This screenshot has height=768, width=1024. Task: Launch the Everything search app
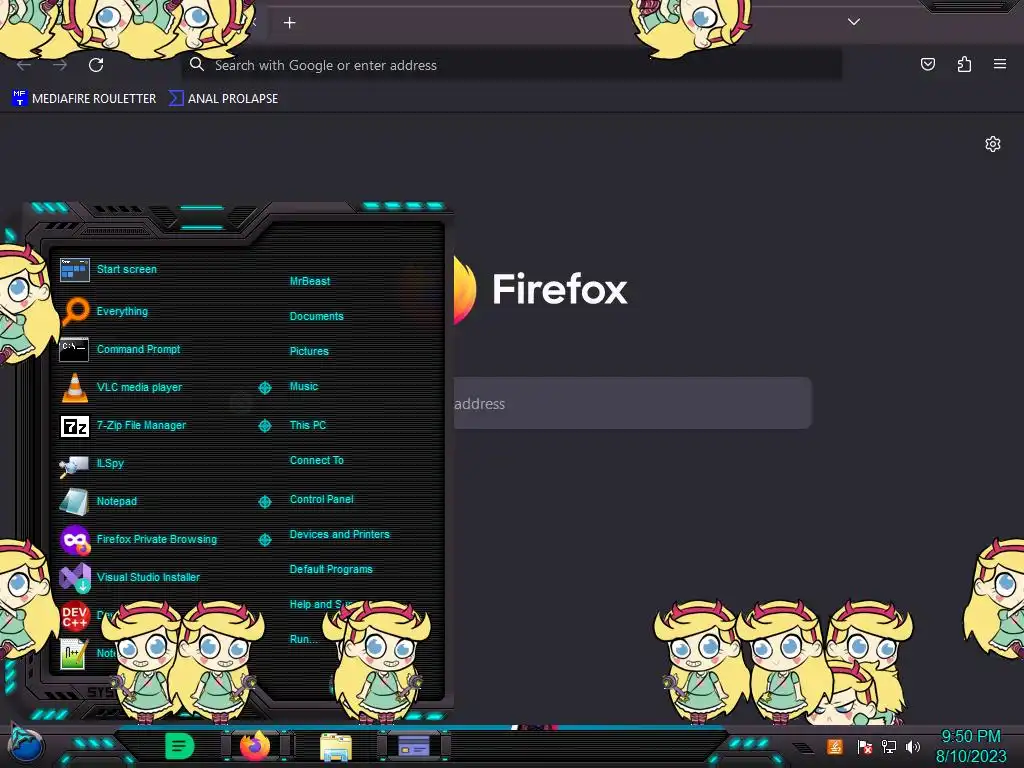[x=74, y=311]
